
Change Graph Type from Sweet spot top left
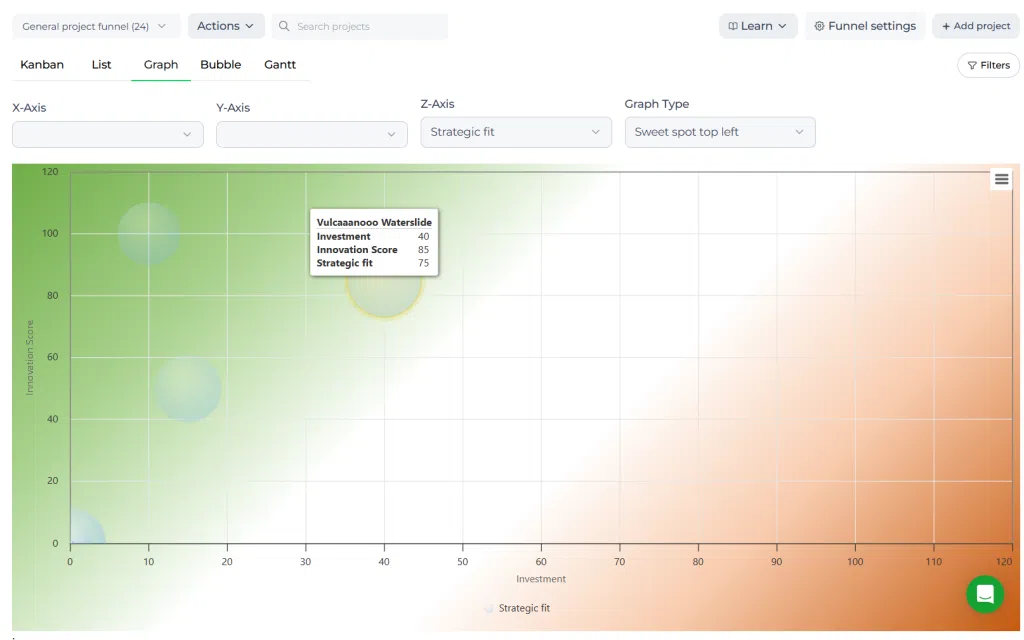click(720, 132)
